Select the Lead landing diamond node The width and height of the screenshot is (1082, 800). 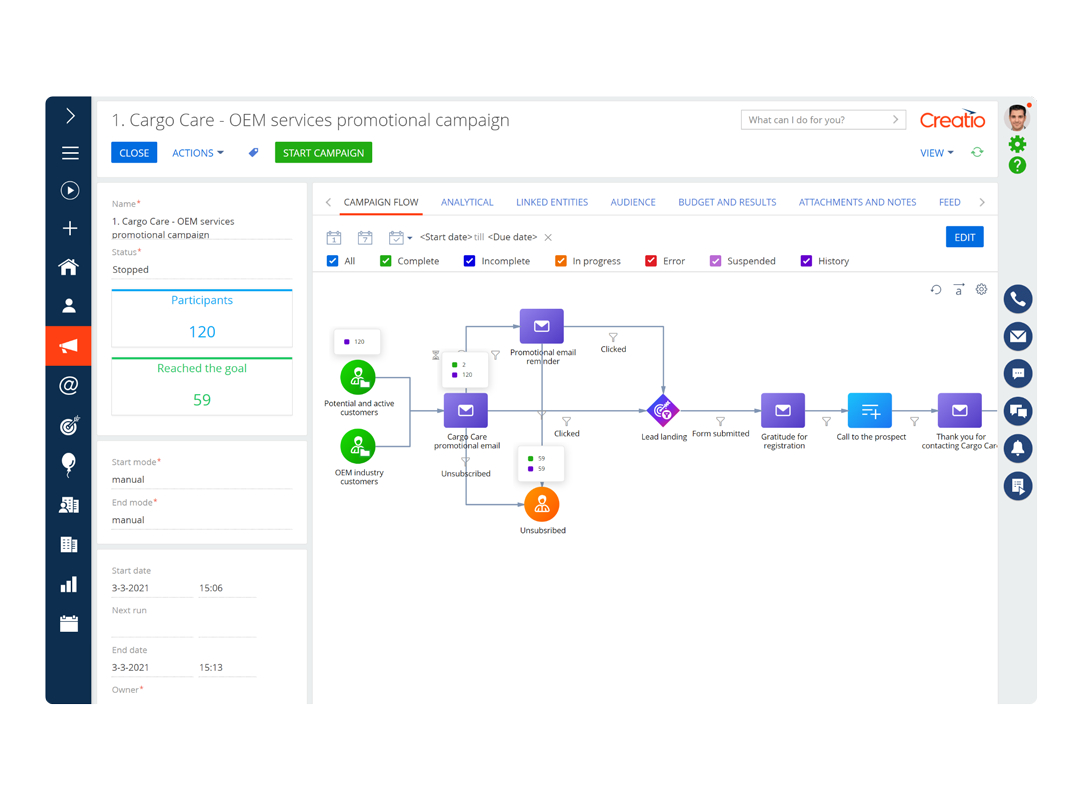662,411
